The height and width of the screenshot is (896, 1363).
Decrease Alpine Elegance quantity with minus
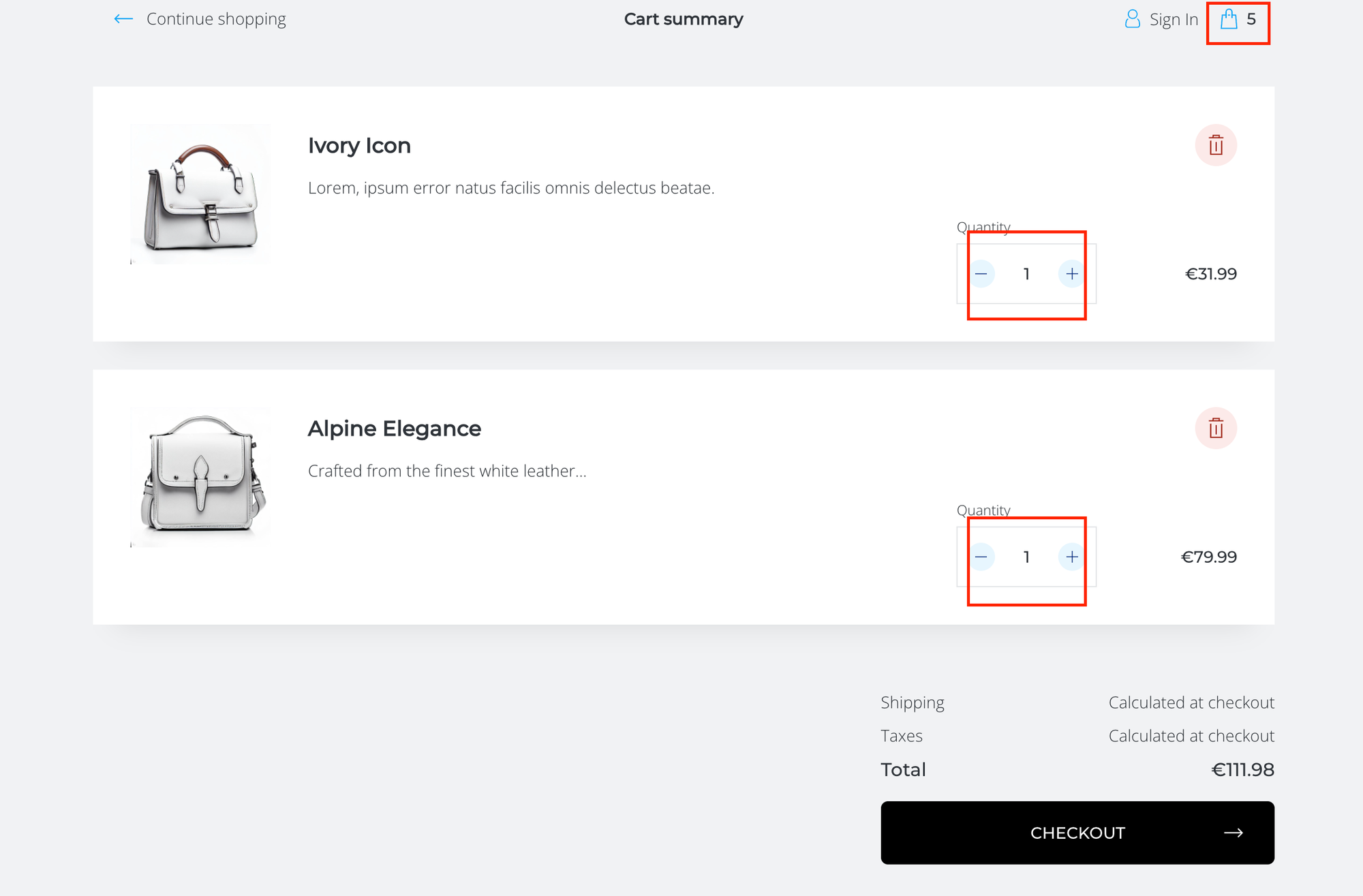(981, 557)
